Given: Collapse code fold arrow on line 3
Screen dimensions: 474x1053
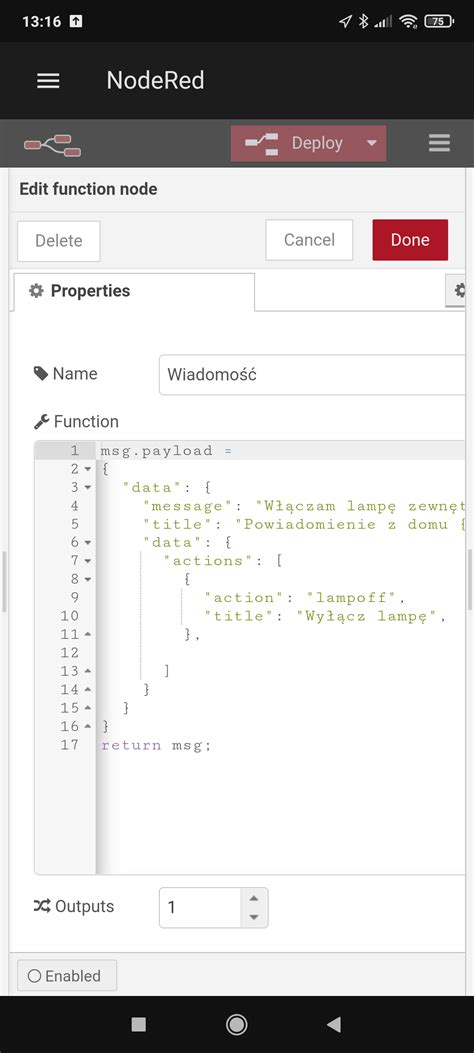Looking at the screenshot, I should 88,487.
